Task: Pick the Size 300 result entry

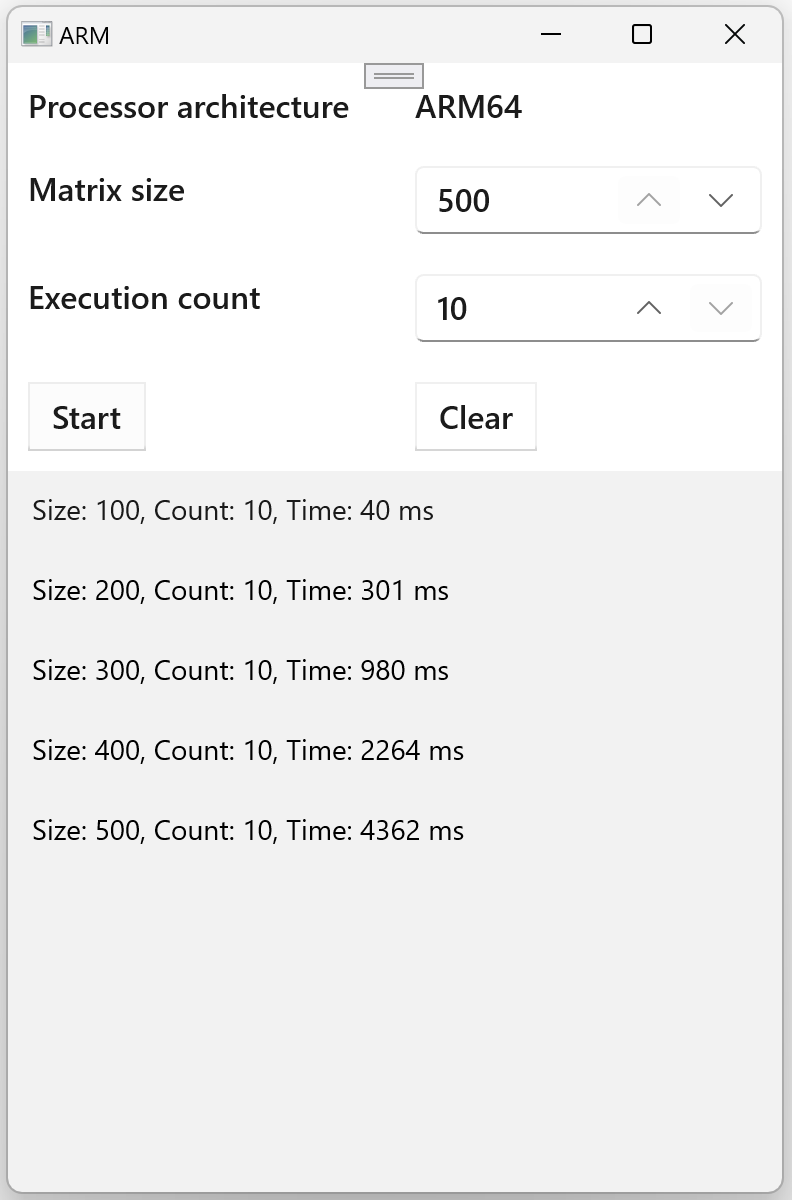Action: point(240,671)
